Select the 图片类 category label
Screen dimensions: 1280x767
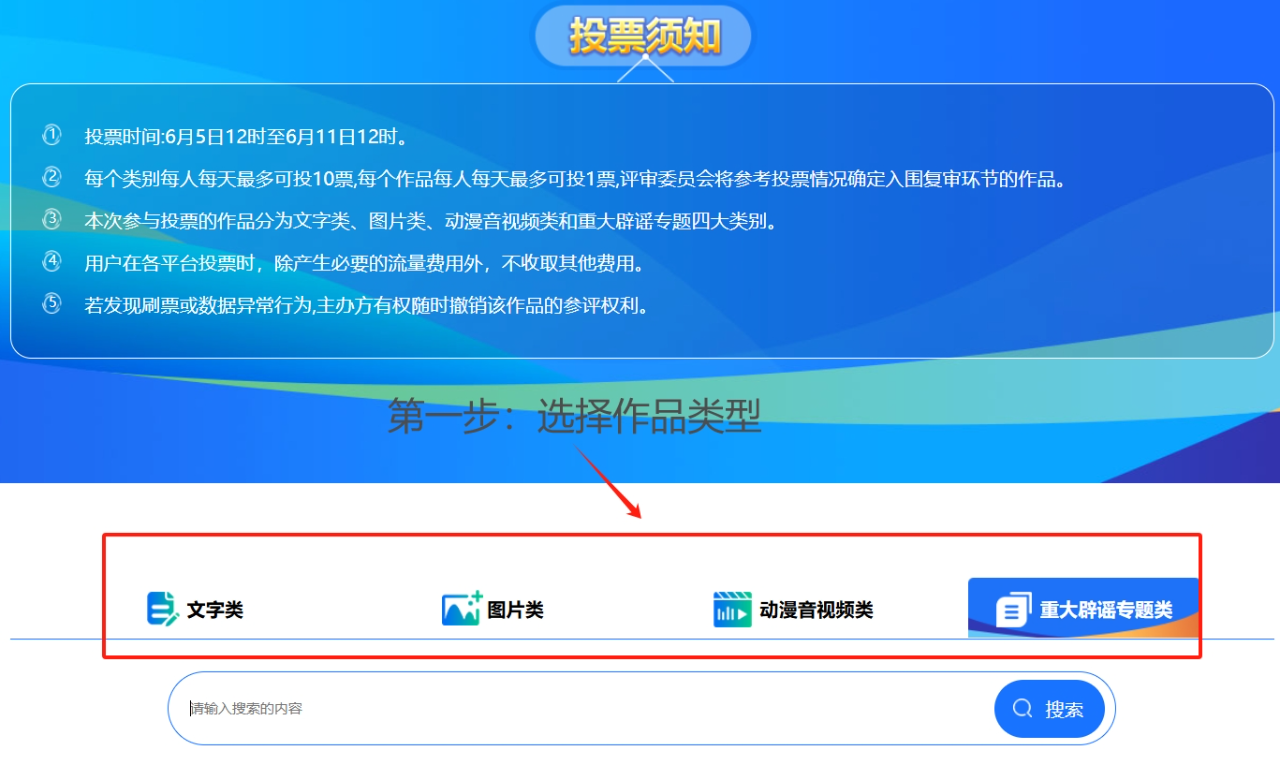(x=516, y=610)
